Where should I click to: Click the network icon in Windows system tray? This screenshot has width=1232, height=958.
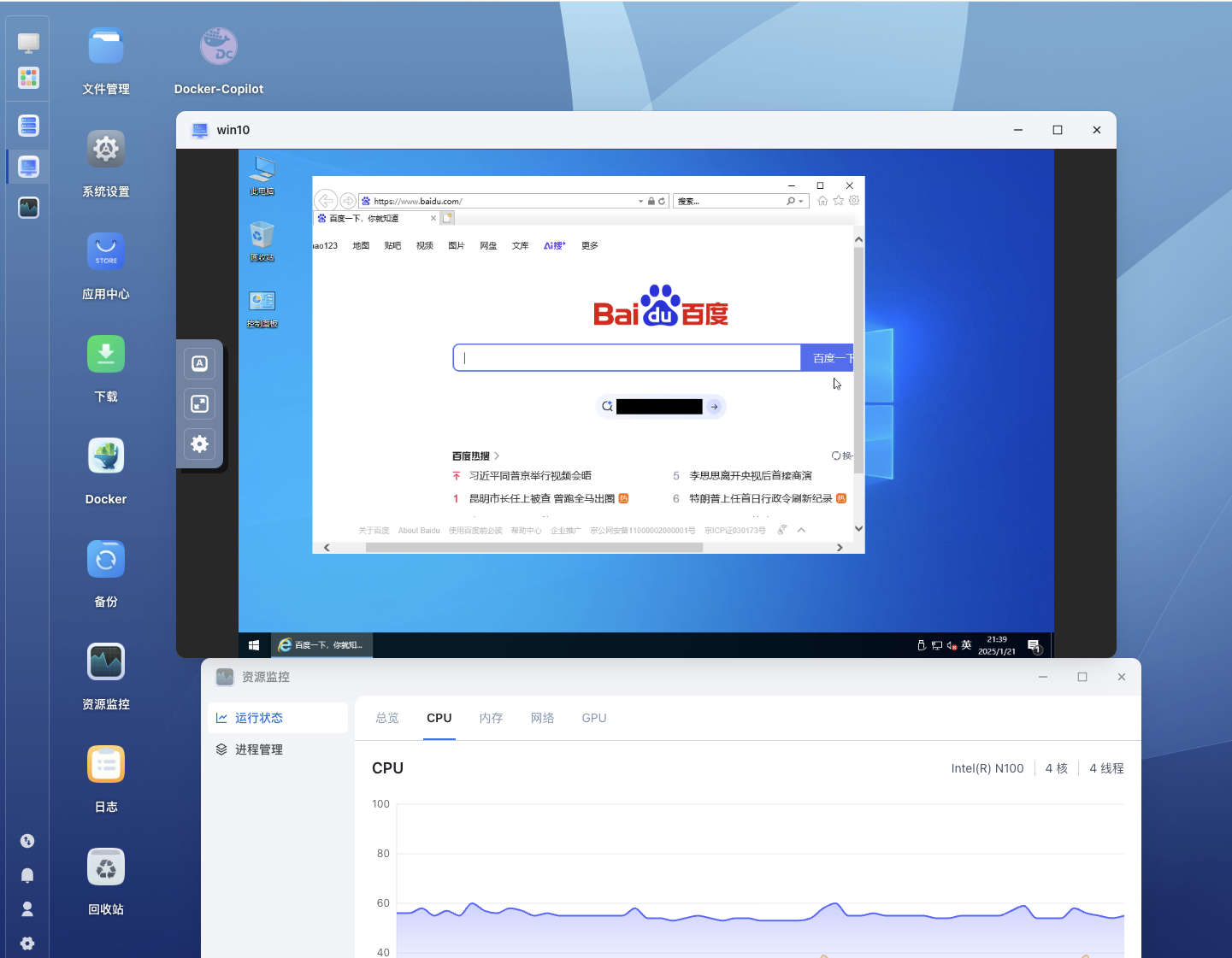pyautogui.click(x=937, y=646)
